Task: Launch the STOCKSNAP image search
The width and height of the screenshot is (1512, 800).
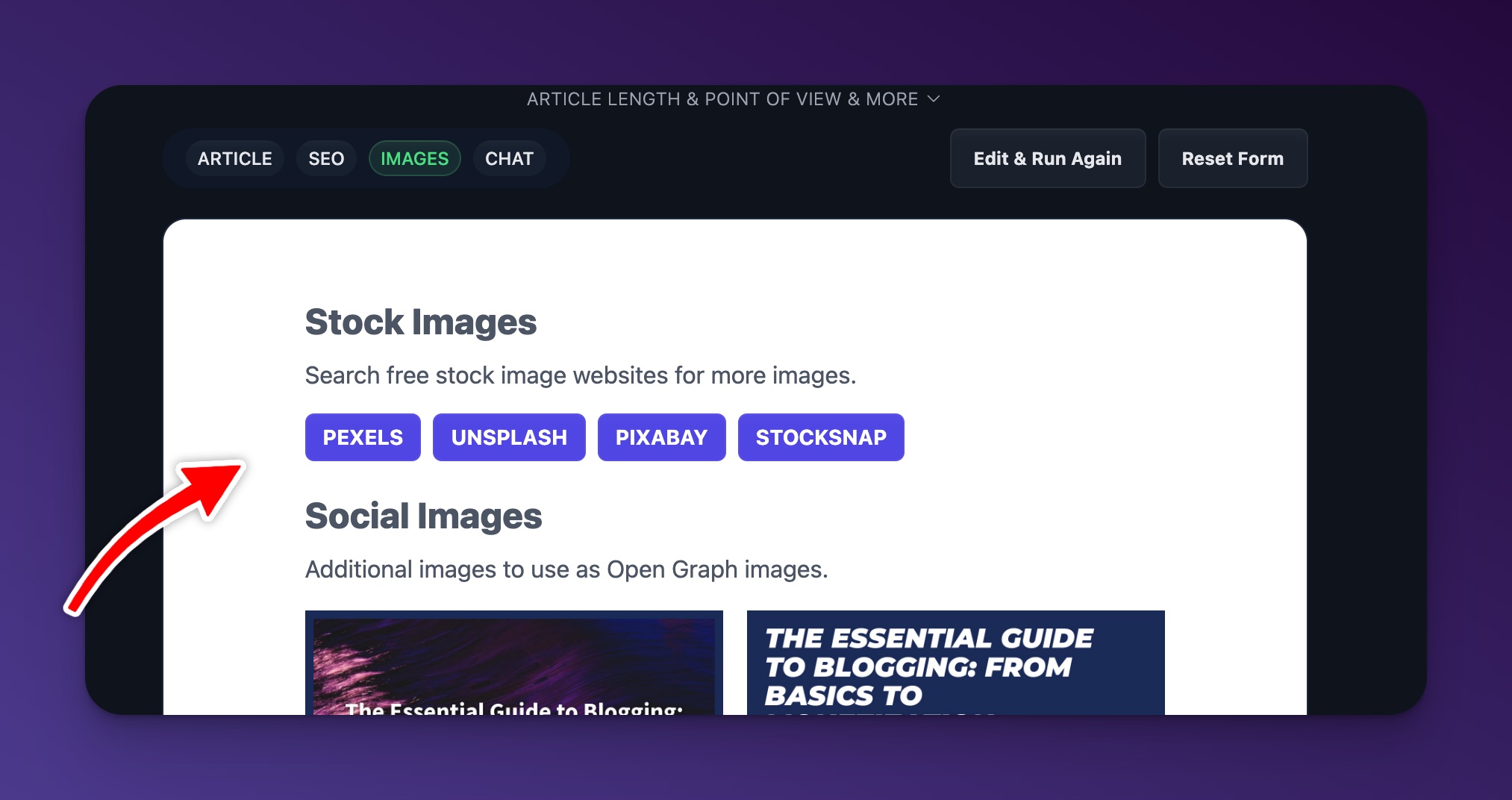Action: pyautogui.click(x=821, y=437)
